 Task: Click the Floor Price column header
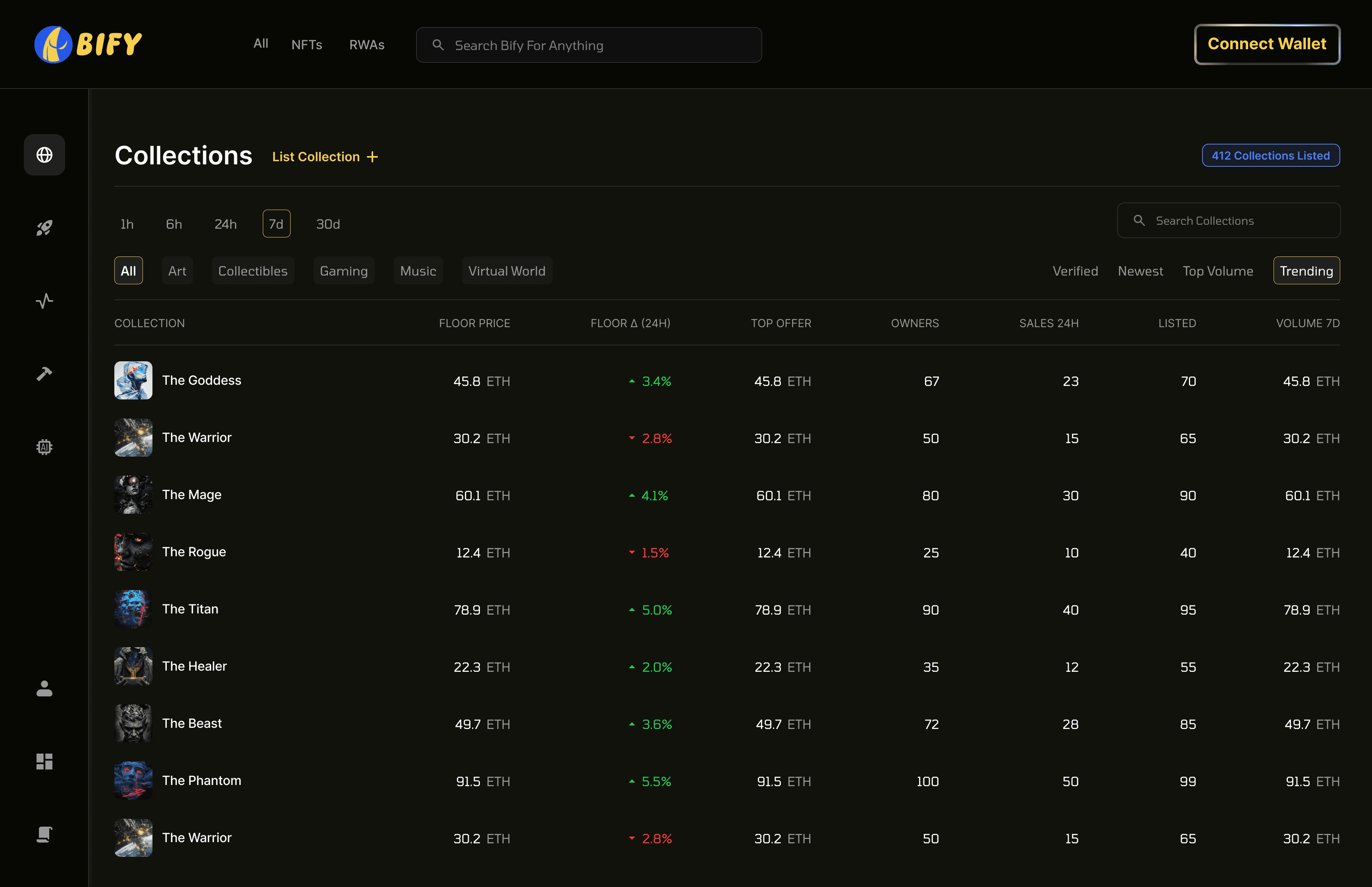(x=474, y=323)
